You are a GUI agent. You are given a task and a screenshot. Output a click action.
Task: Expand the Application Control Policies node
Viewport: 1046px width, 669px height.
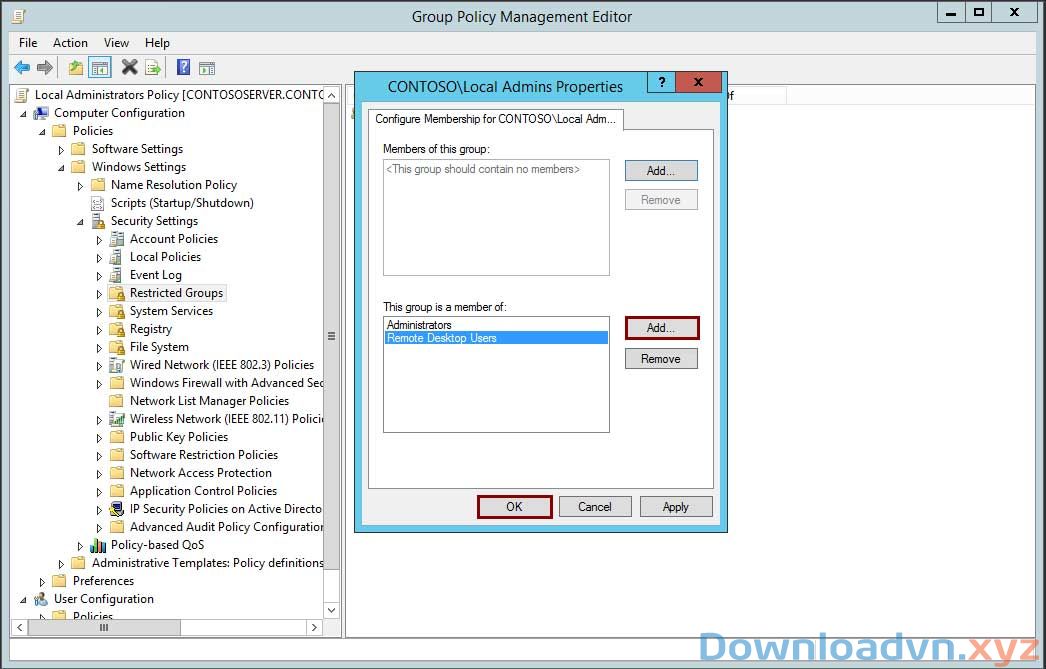99,492
